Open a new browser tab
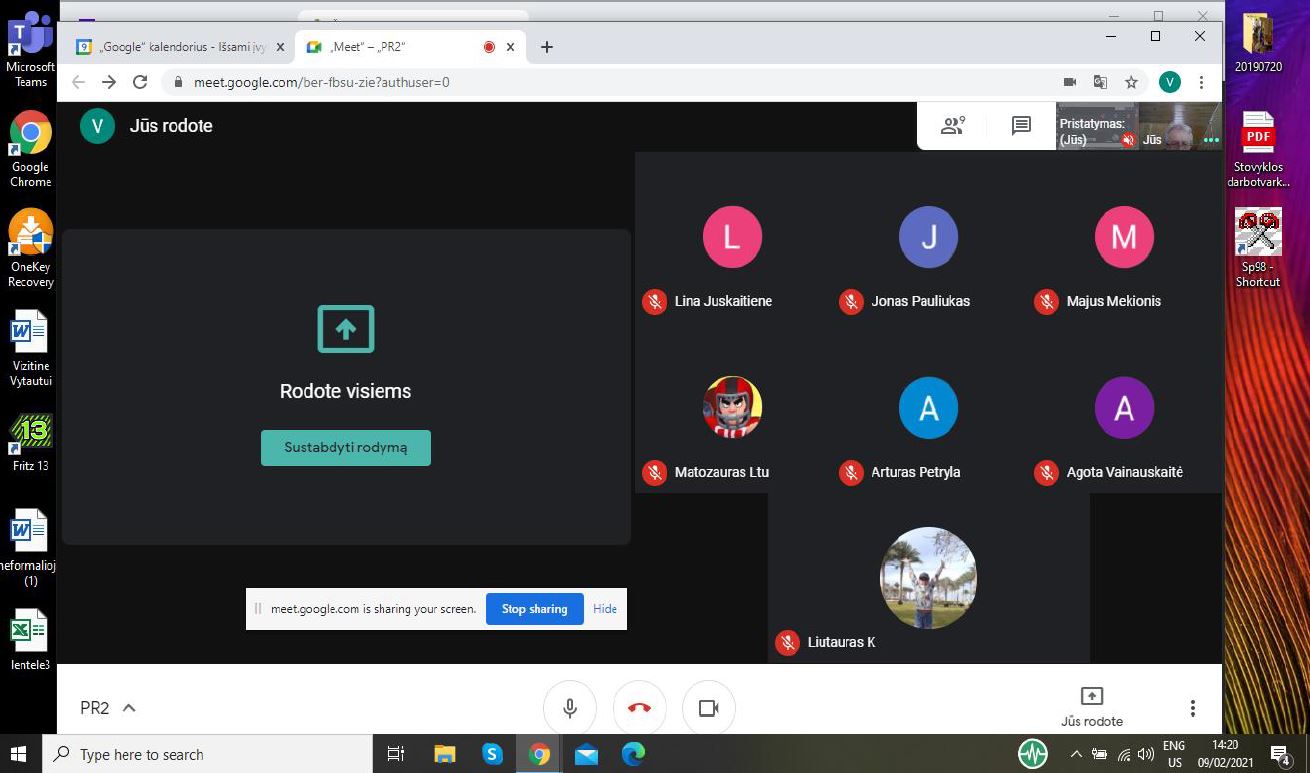This screenshot has height=773, width=1310. [546, 47]
